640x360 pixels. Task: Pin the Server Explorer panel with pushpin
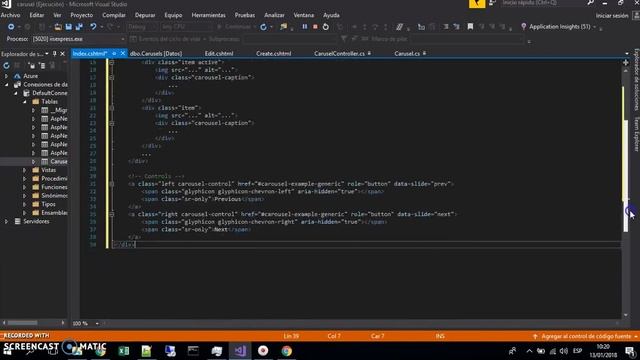[54, 53]
